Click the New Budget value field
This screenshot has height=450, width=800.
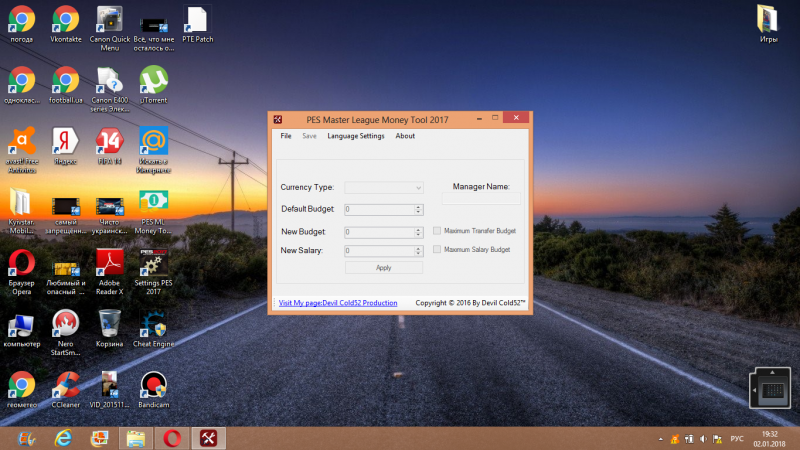click(379, 232)
